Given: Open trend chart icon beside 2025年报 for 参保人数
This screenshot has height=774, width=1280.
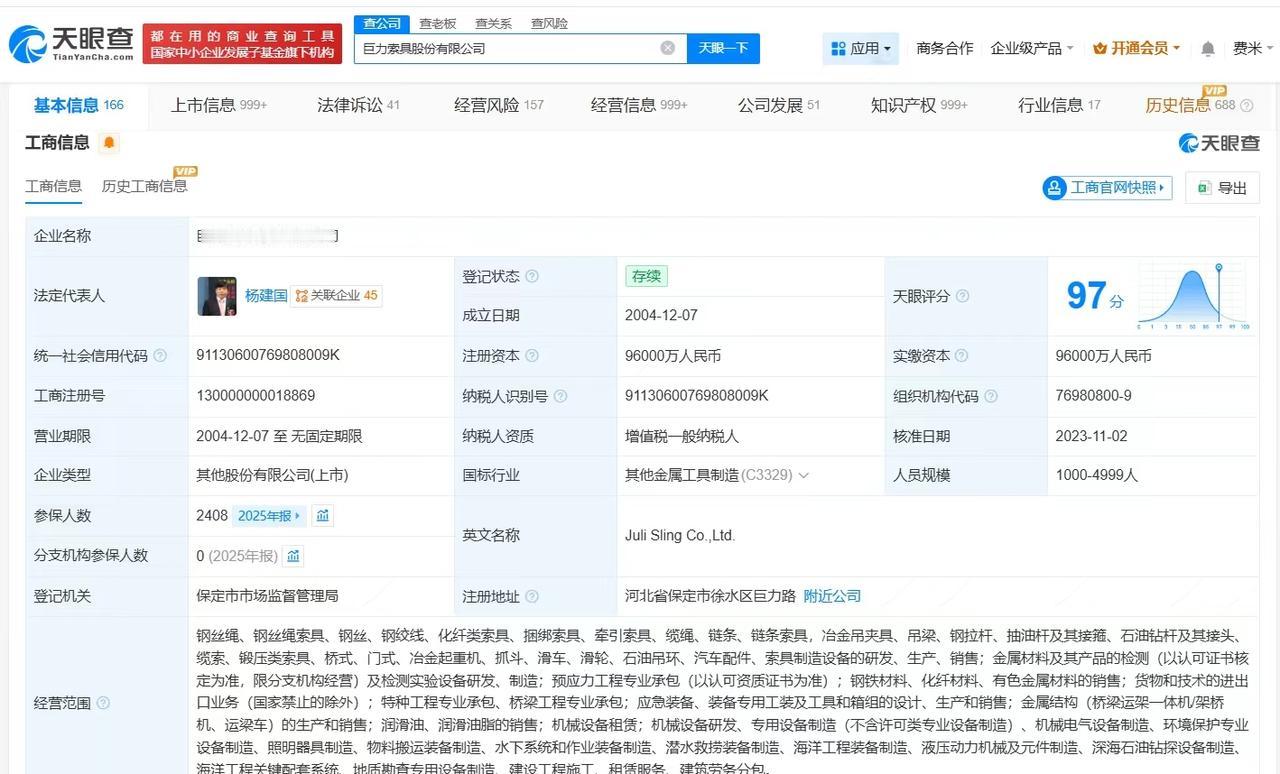Looking at the screenshot, I should point(322,516).
